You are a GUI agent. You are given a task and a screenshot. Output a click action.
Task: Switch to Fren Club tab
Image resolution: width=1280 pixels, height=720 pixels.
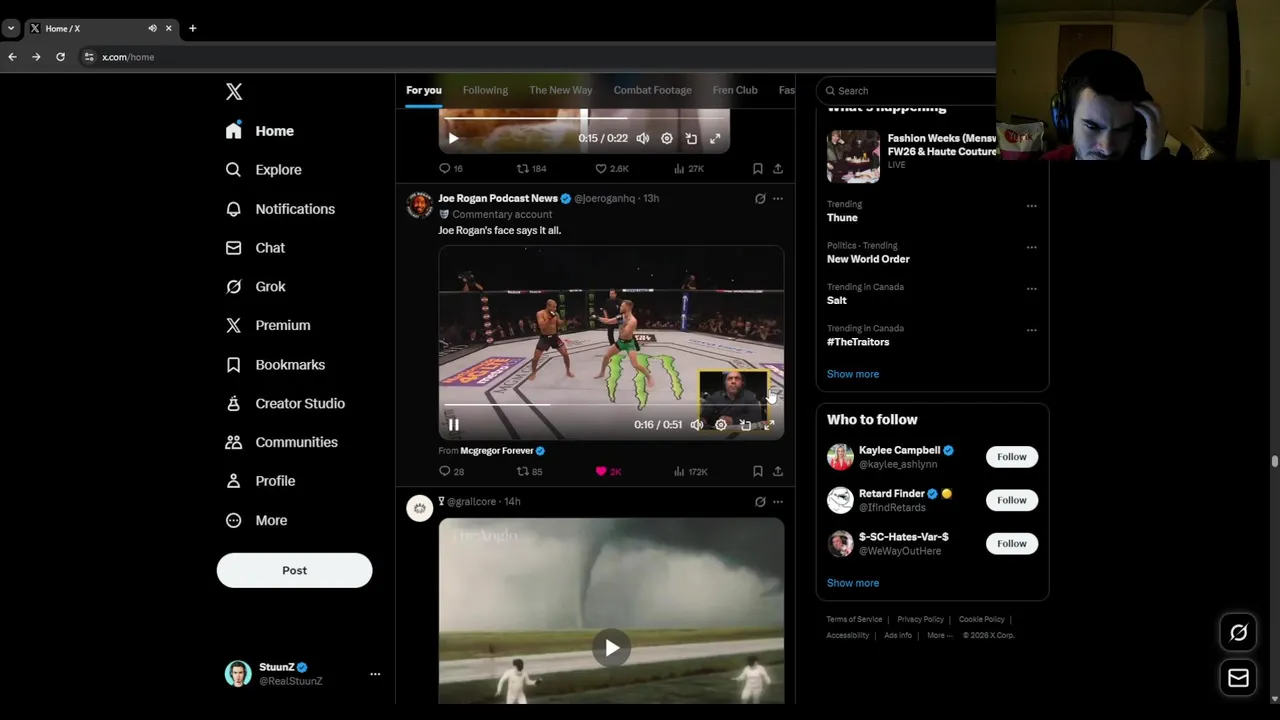(x=735, y=90)
